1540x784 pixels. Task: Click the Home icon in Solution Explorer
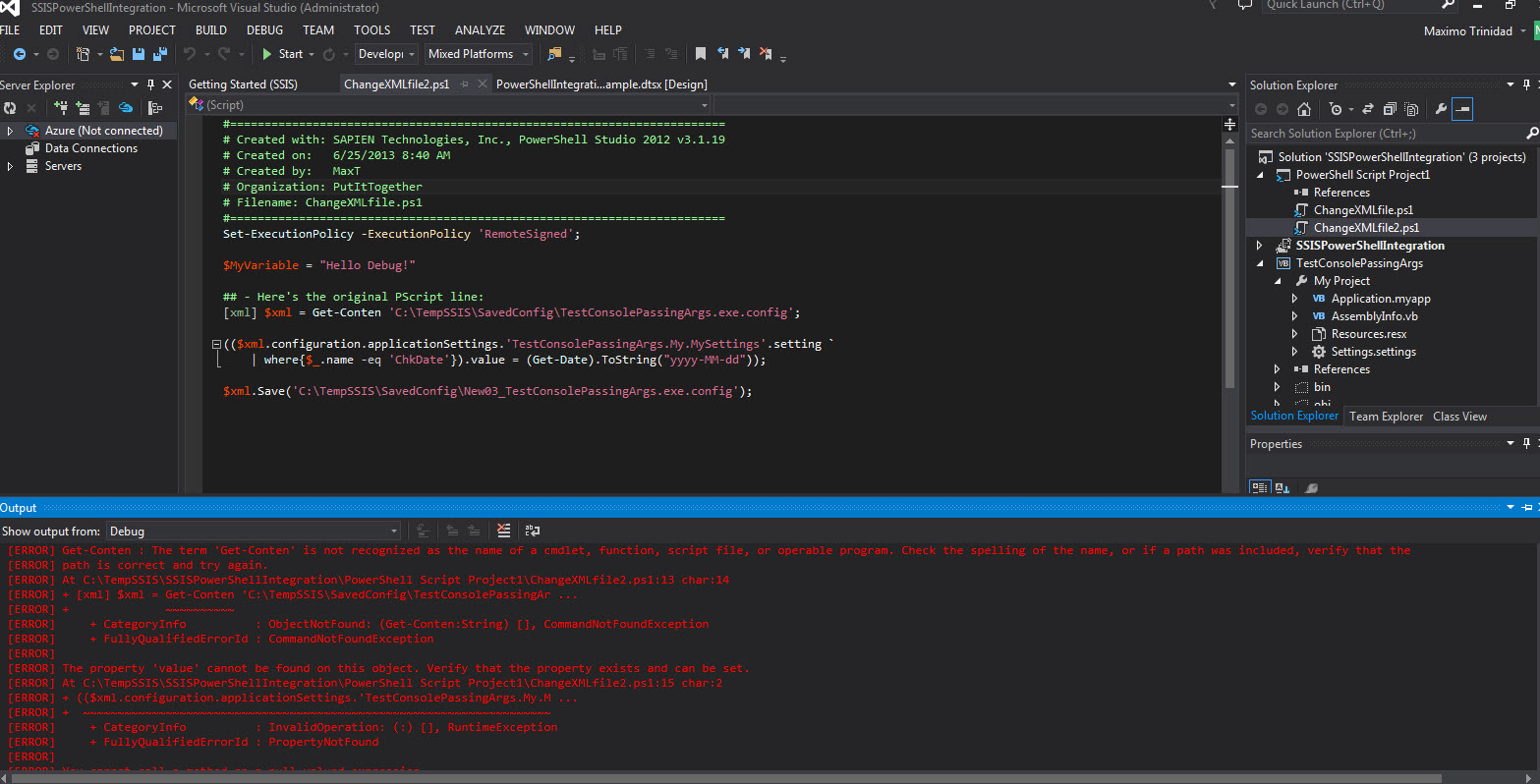tap(1304, 109)
